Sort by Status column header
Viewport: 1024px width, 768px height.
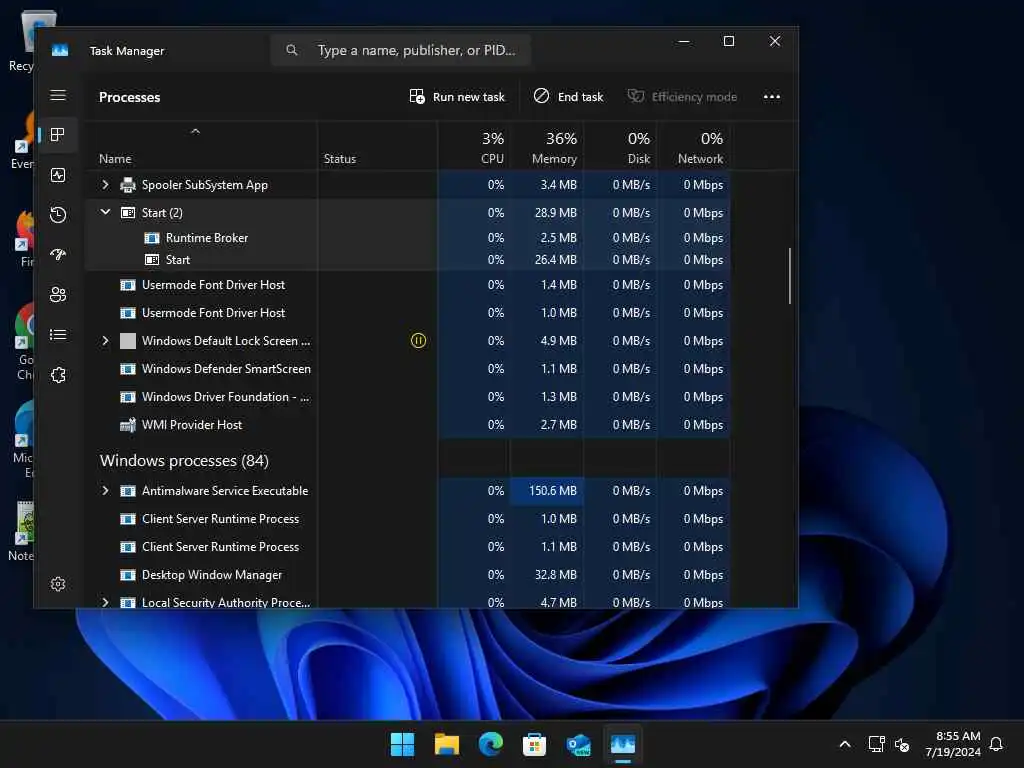(377, 147)
